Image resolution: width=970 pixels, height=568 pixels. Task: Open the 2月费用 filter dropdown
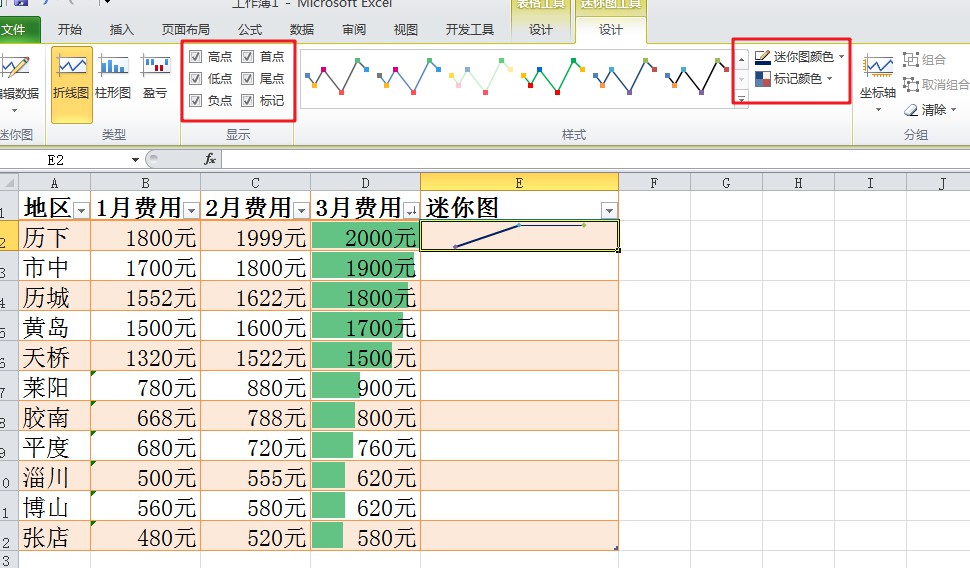pyautogui.click(x=301, y=211)
